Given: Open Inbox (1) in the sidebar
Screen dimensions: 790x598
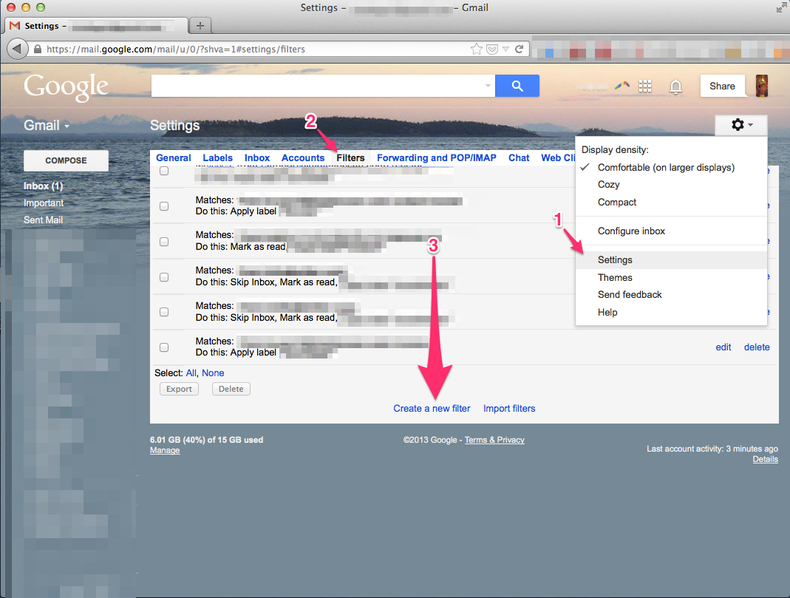Looking at the screenshot, I should (43, 186).
